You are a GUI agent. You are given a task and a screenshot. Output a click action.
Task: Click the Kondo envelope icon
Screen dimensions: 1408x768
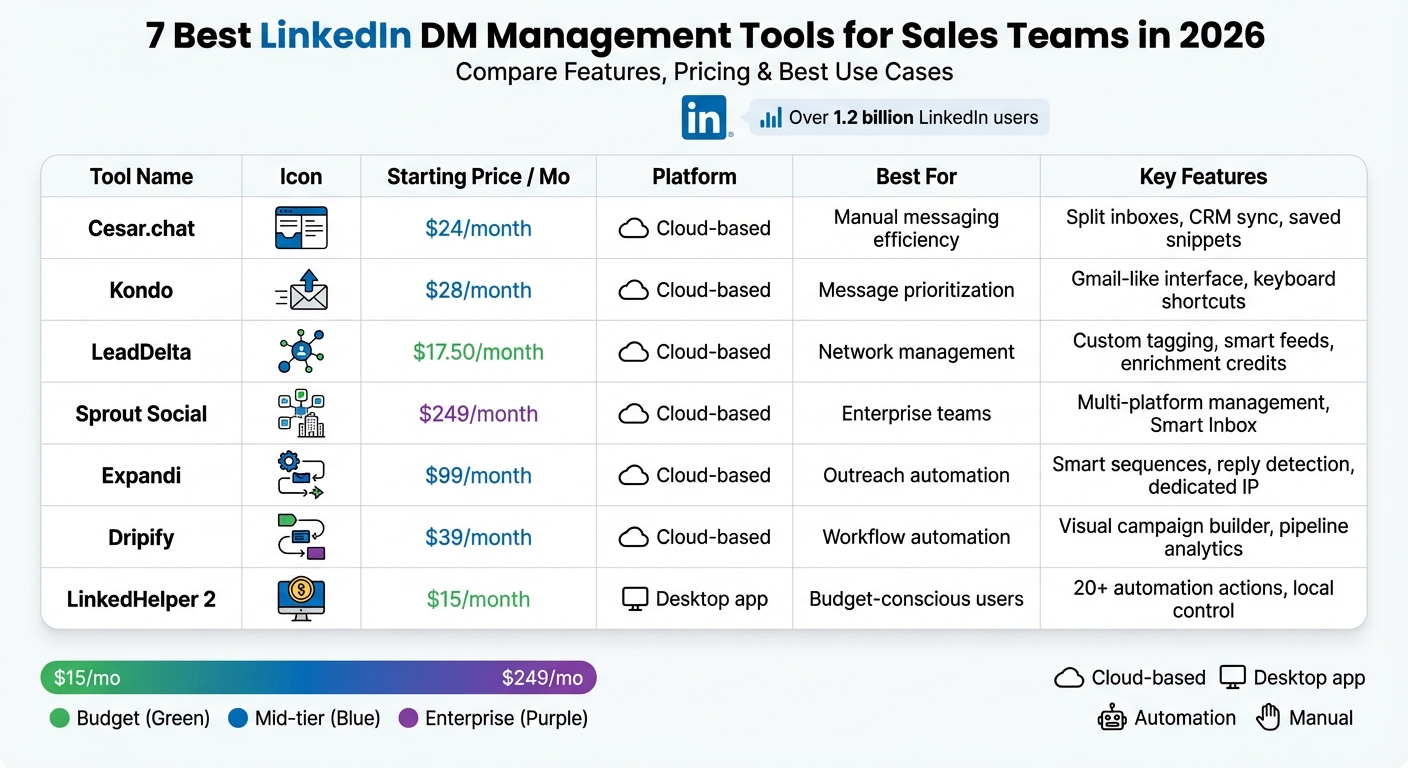click(x=301, y=289)
